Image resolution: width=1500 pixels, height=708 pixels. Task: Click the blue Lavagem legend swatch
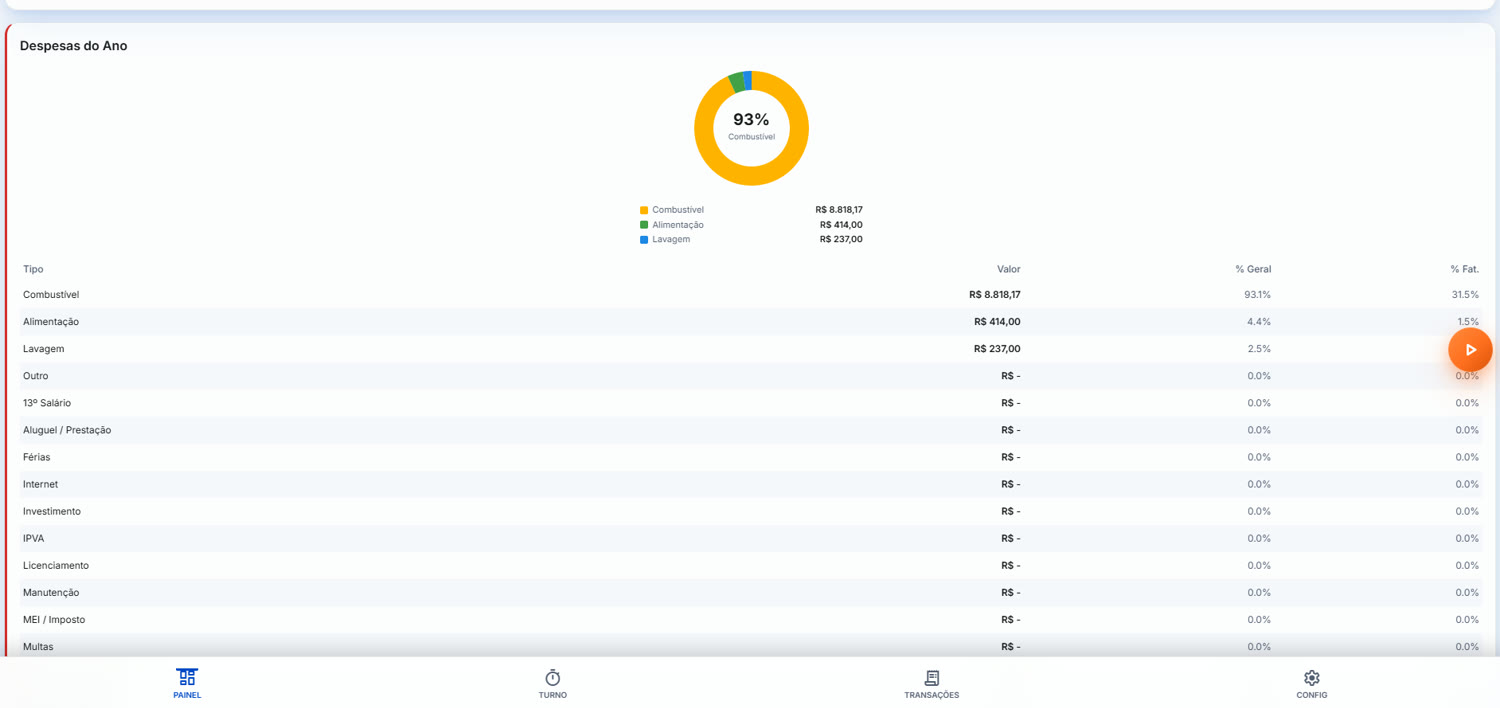(644, 239)
